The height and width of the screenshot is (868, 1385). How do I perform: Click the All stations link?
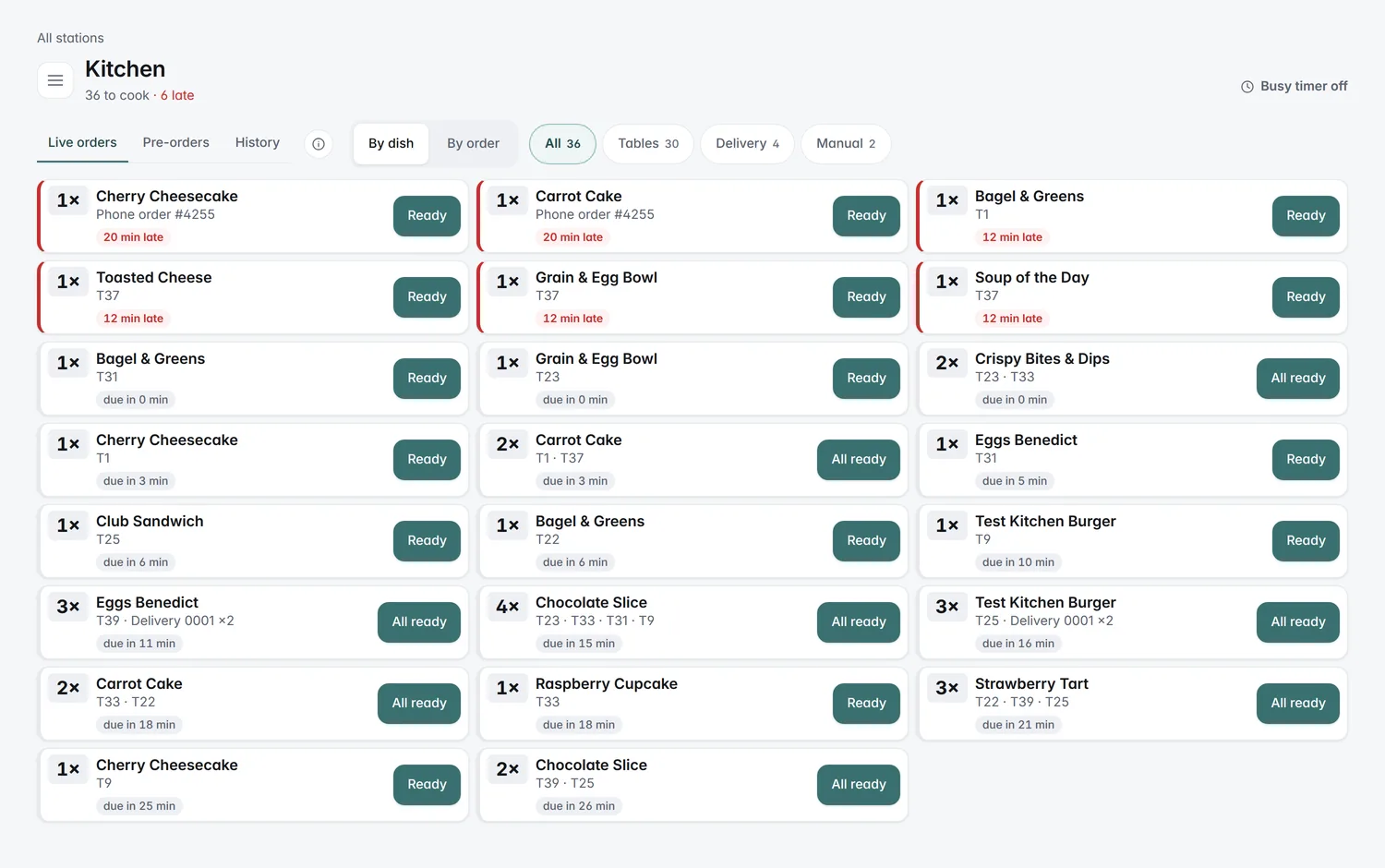coord(70,38)
